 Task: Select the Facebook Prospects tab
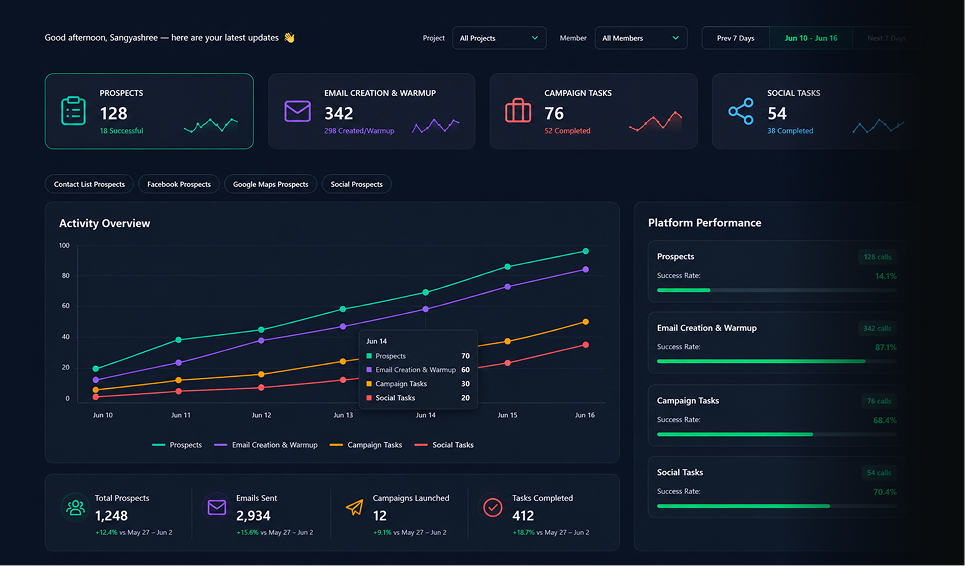179,184
